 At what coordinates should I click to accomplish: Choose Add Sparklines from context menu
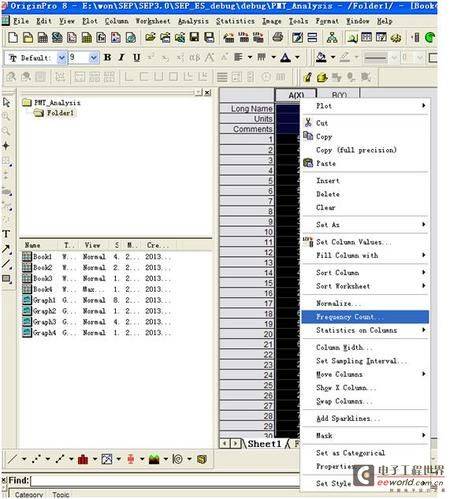(x=365, y=418)
